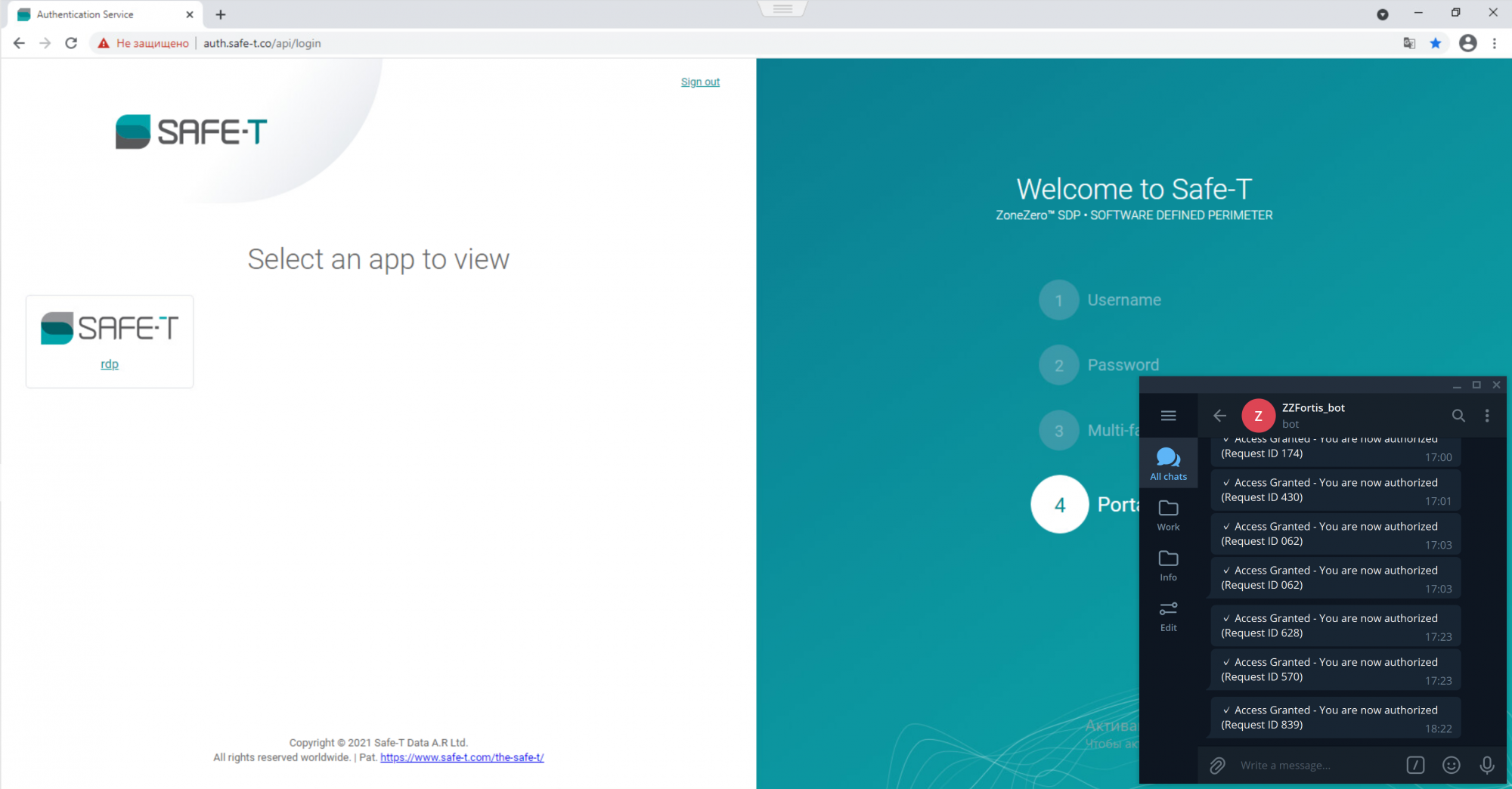Image resolution: width=1512 pixels, height=789 pixels.
Task: Click the message with Request ID 430
Action: click(x=1335, y=490)
